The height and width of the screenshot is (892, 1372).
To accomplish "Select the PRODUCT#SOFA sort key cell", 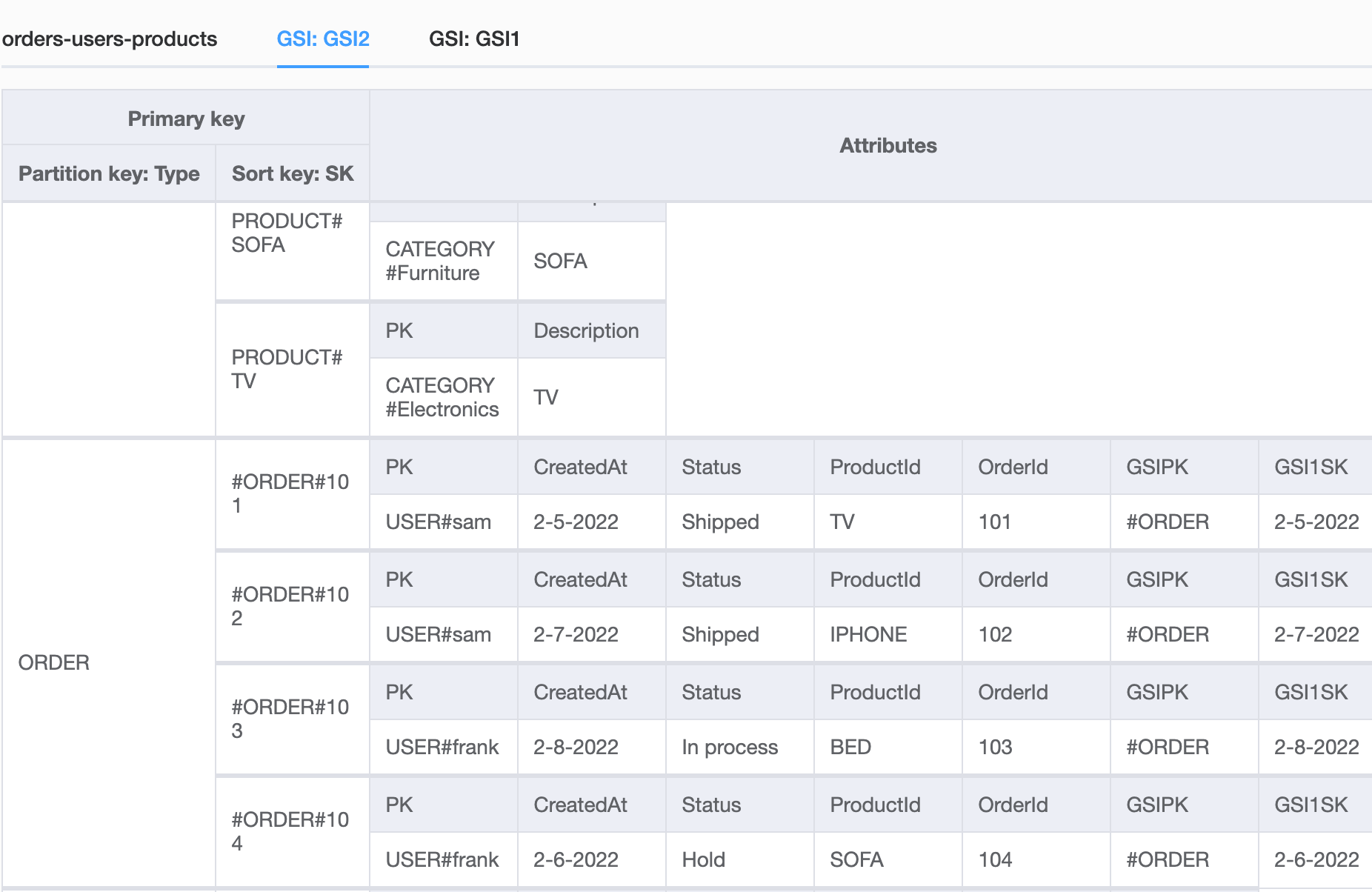I will [287, 233].
